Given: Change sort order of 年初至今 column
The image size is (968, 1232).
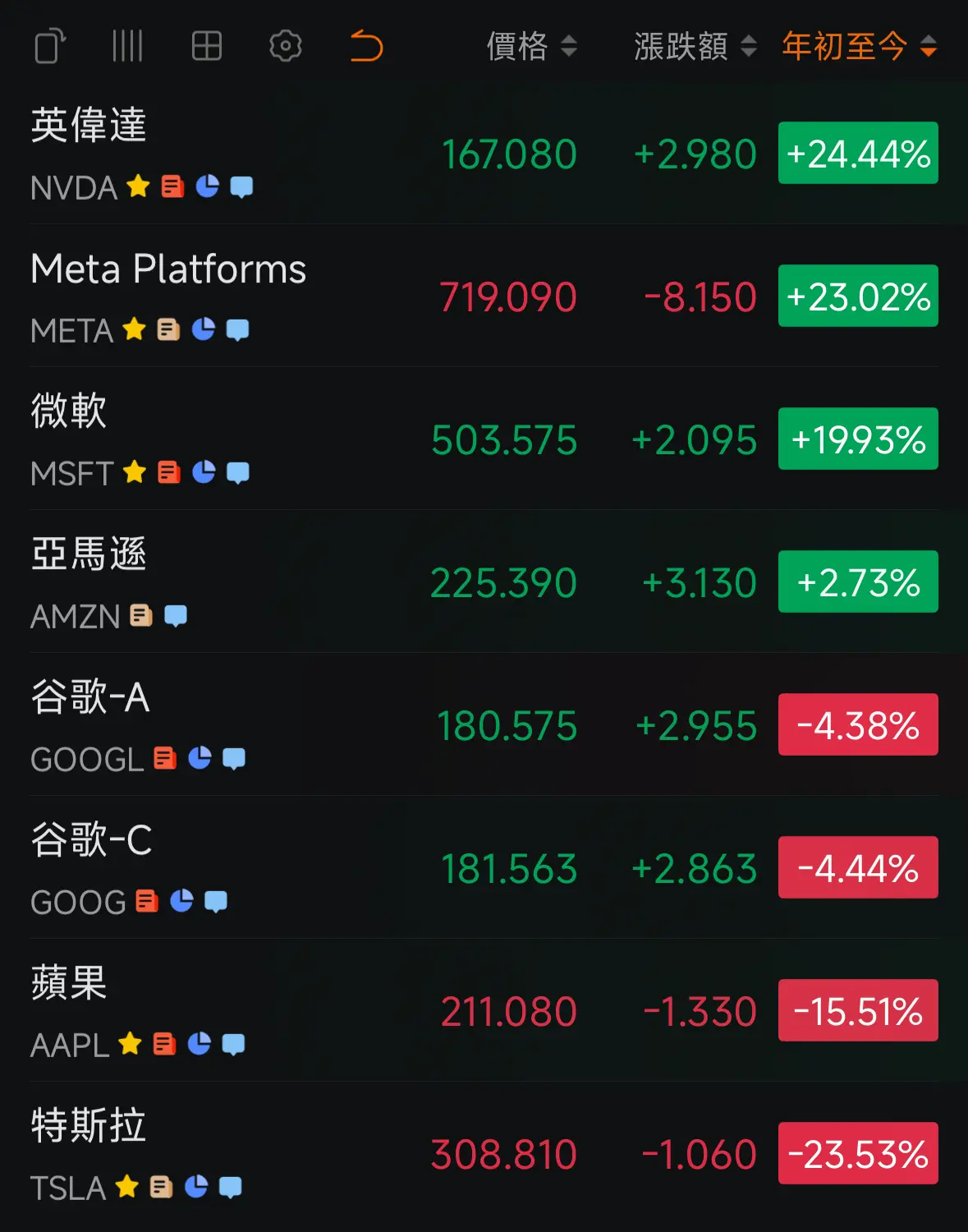Looking at the screenshot, I should point(860,46).
